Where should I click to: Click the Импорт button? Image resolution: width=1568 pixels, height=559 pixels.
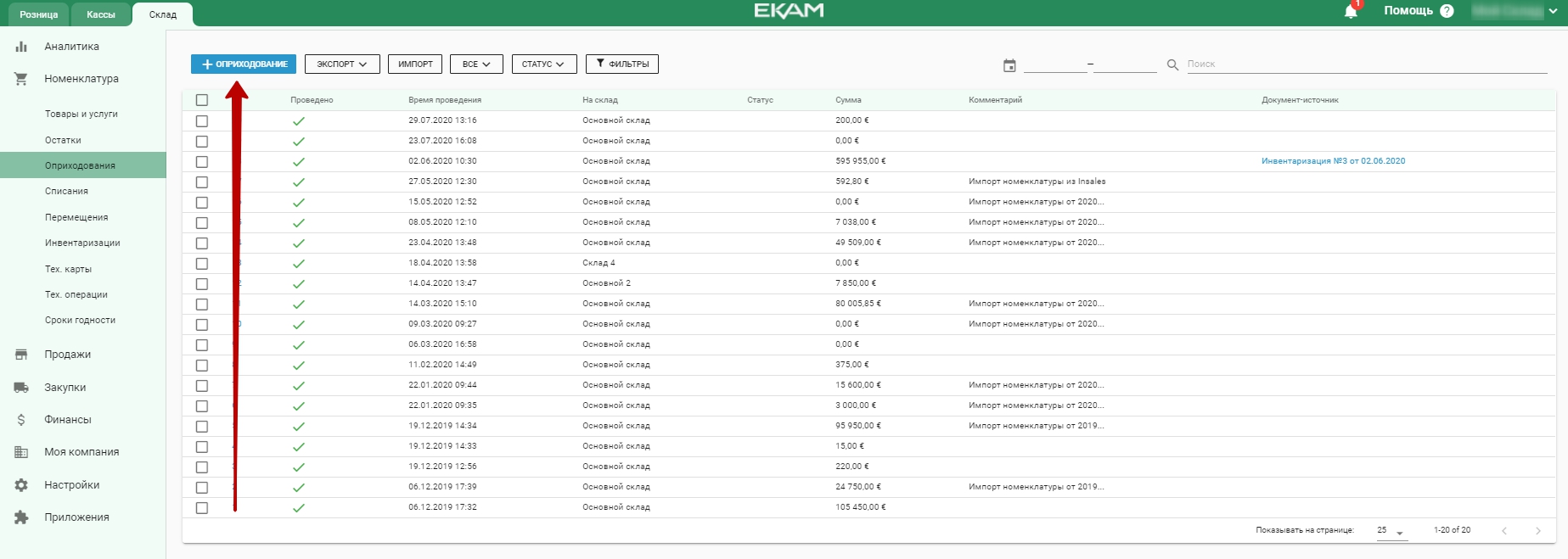tap(415, 64)
